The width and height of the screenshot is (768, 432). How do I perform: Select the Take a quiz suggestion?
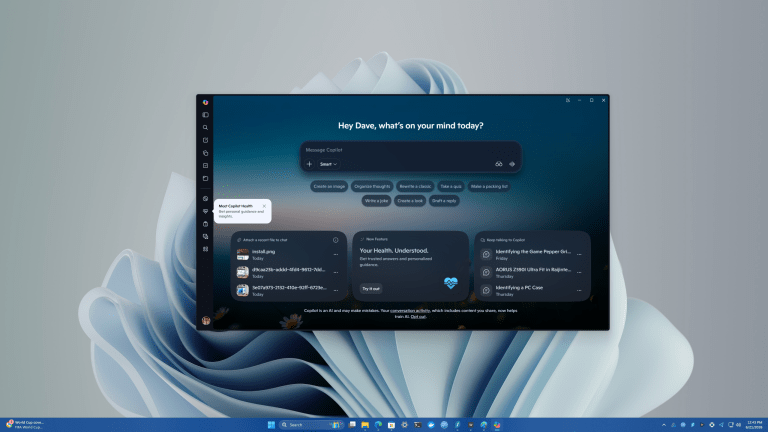pos(451,186)
